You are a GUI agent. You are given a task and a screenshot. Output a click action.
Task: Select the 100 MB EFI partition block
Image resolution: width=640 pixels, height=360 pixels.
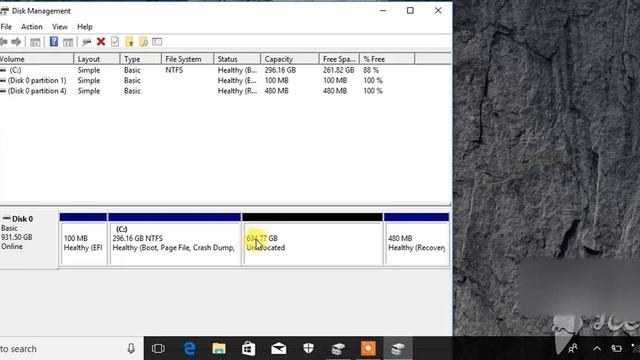83,240
